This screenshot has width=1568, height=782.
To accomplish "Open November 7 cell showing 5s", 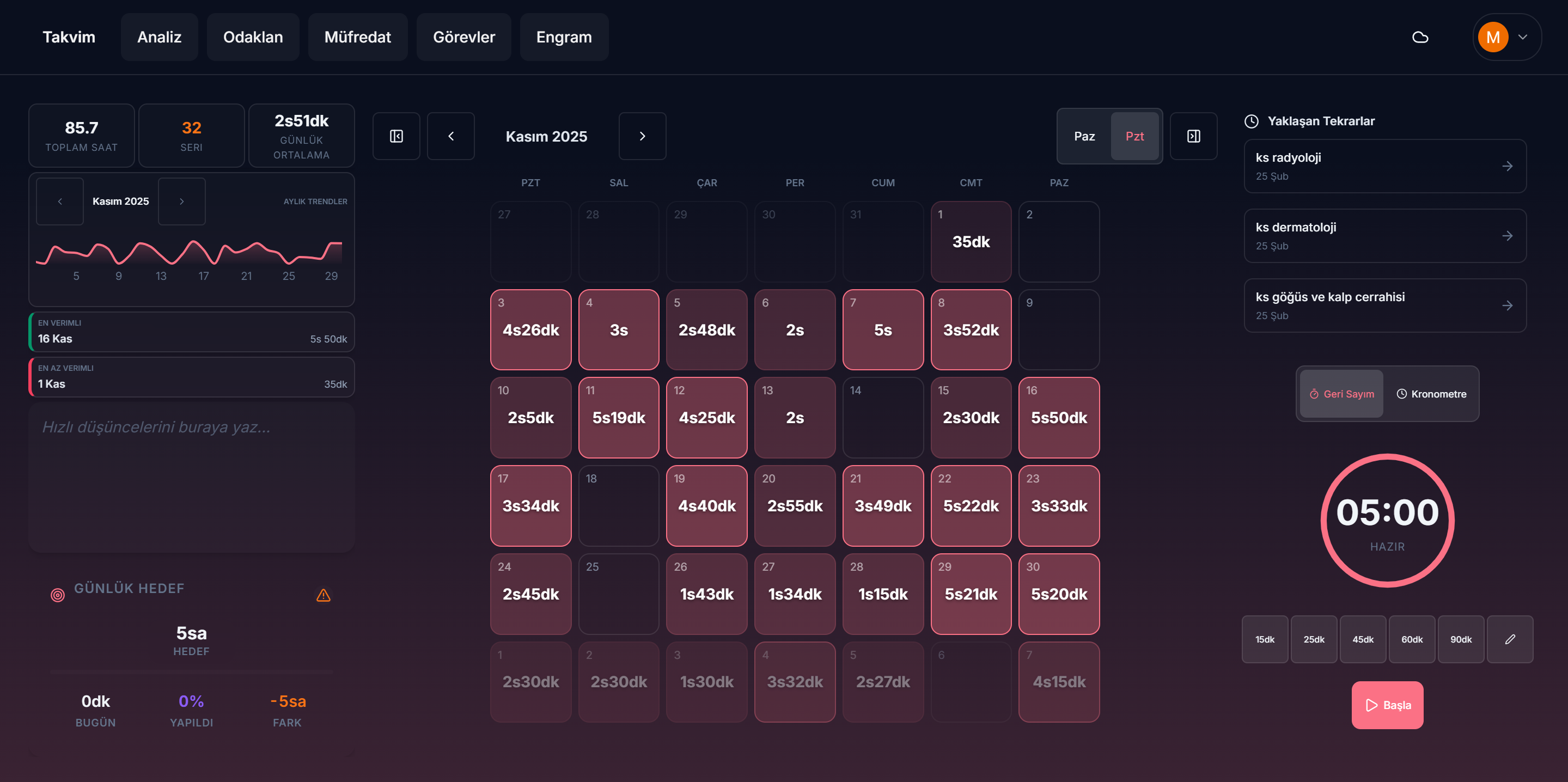I will click(x=883, y=329).
